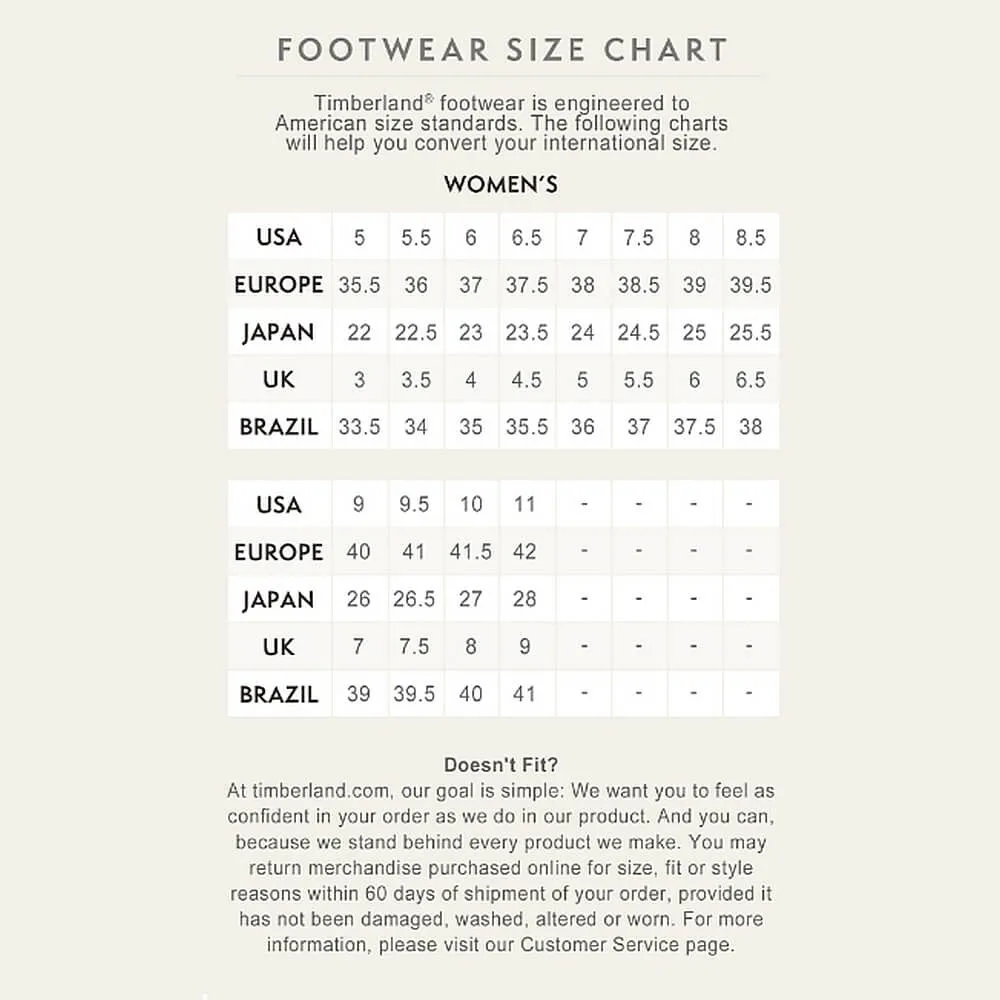This screenshot has width=1000, height=1000.
Task: Select USA size 8.5 cell
Action: (x=751, y=237)
